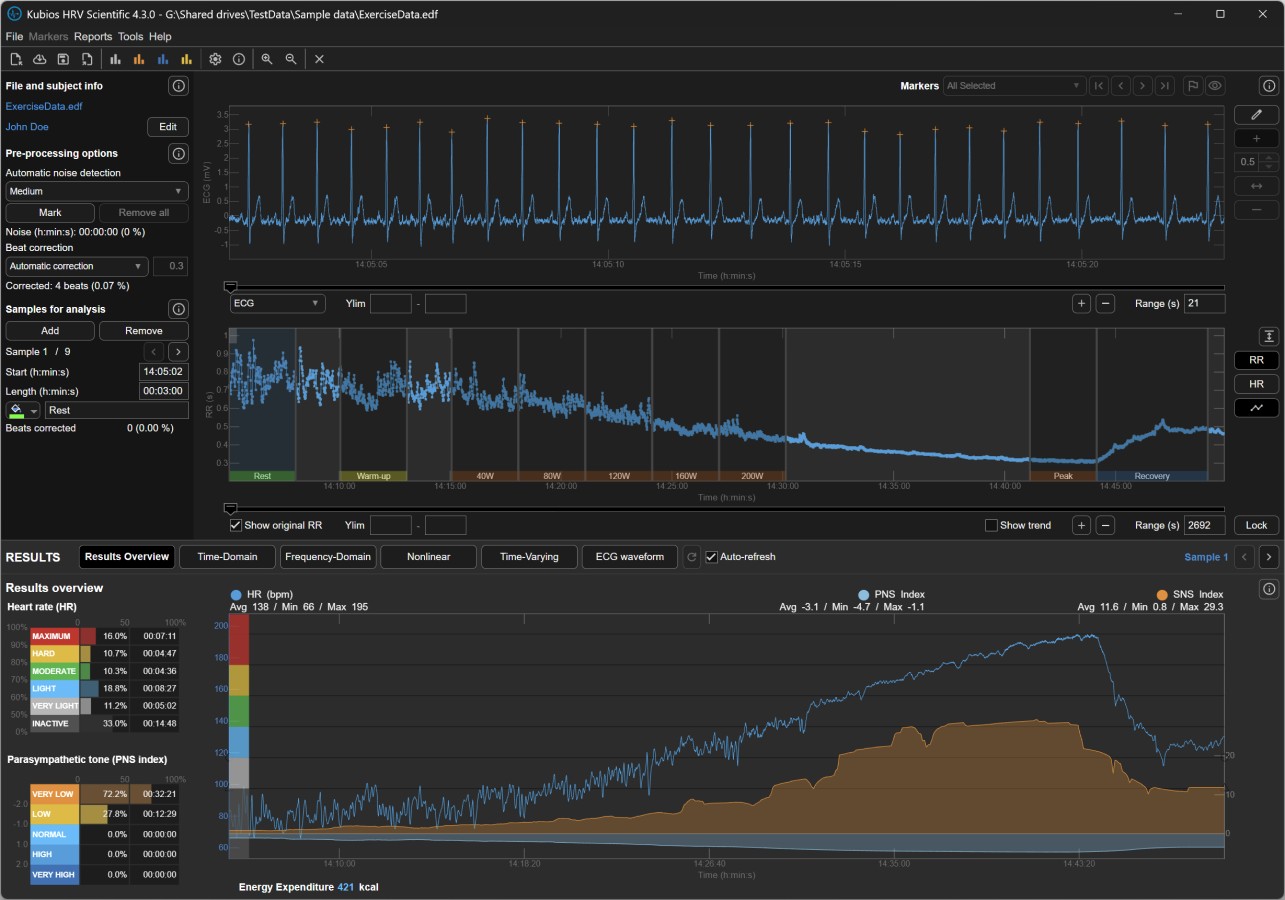Click the trend line icon below HR button
The width and height of the screenshot is (1285, 900).
click(x=1256, y=408)
